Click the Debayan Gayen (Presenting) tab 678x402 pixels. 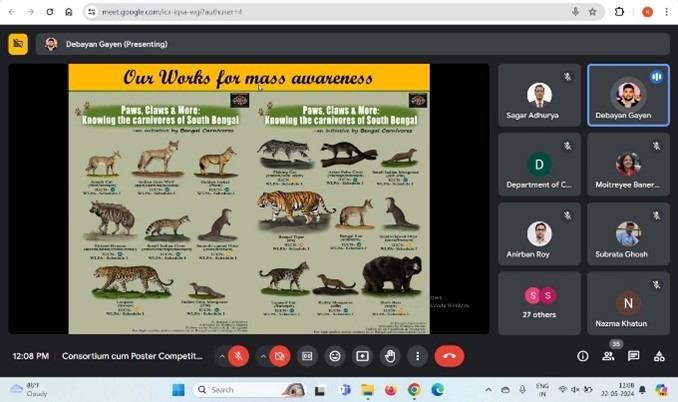pos(105,44)
